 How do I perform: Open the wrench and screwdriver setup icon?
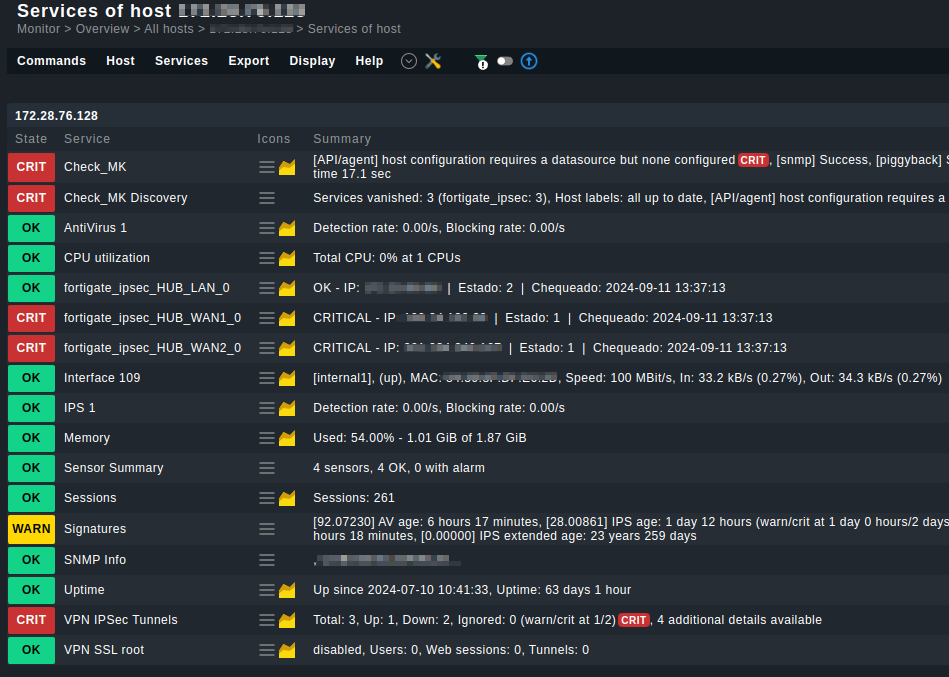[433, 61]
